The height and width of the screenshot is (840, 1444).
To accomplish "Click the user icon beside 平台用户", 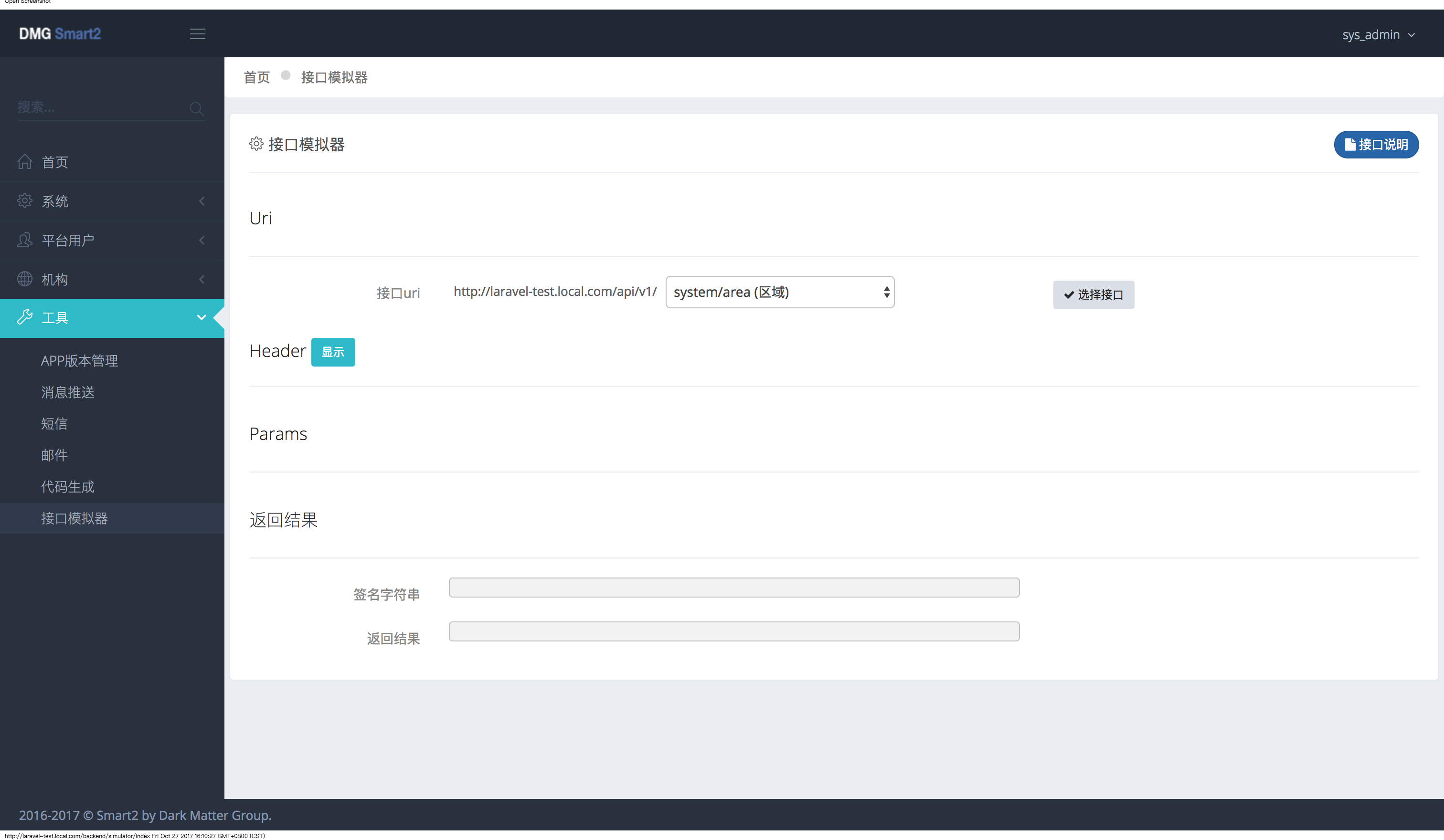I will tap(25, 239).
